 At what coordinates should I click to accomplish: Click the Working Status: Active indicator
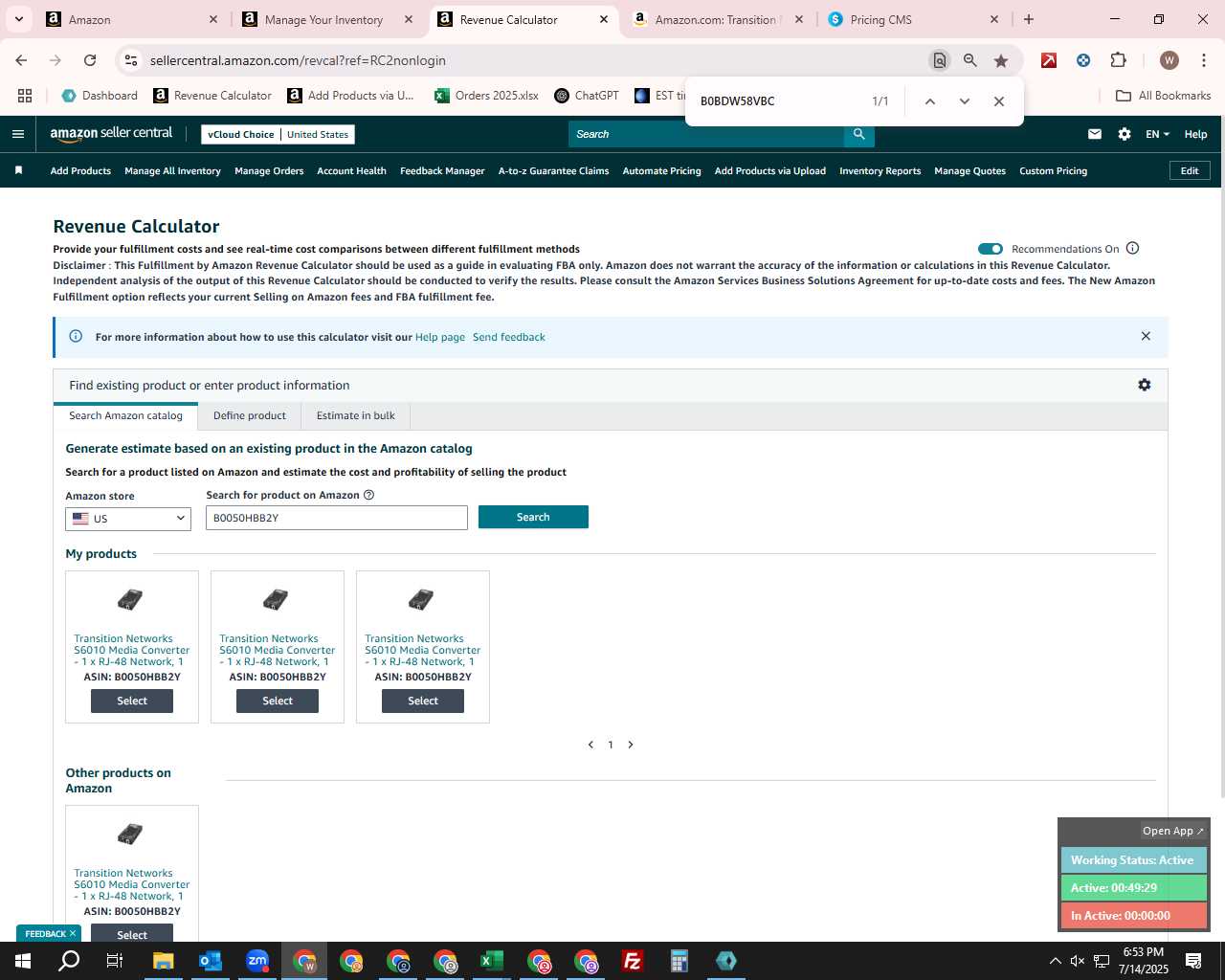pyautogui.click(x=1133, y=860)
